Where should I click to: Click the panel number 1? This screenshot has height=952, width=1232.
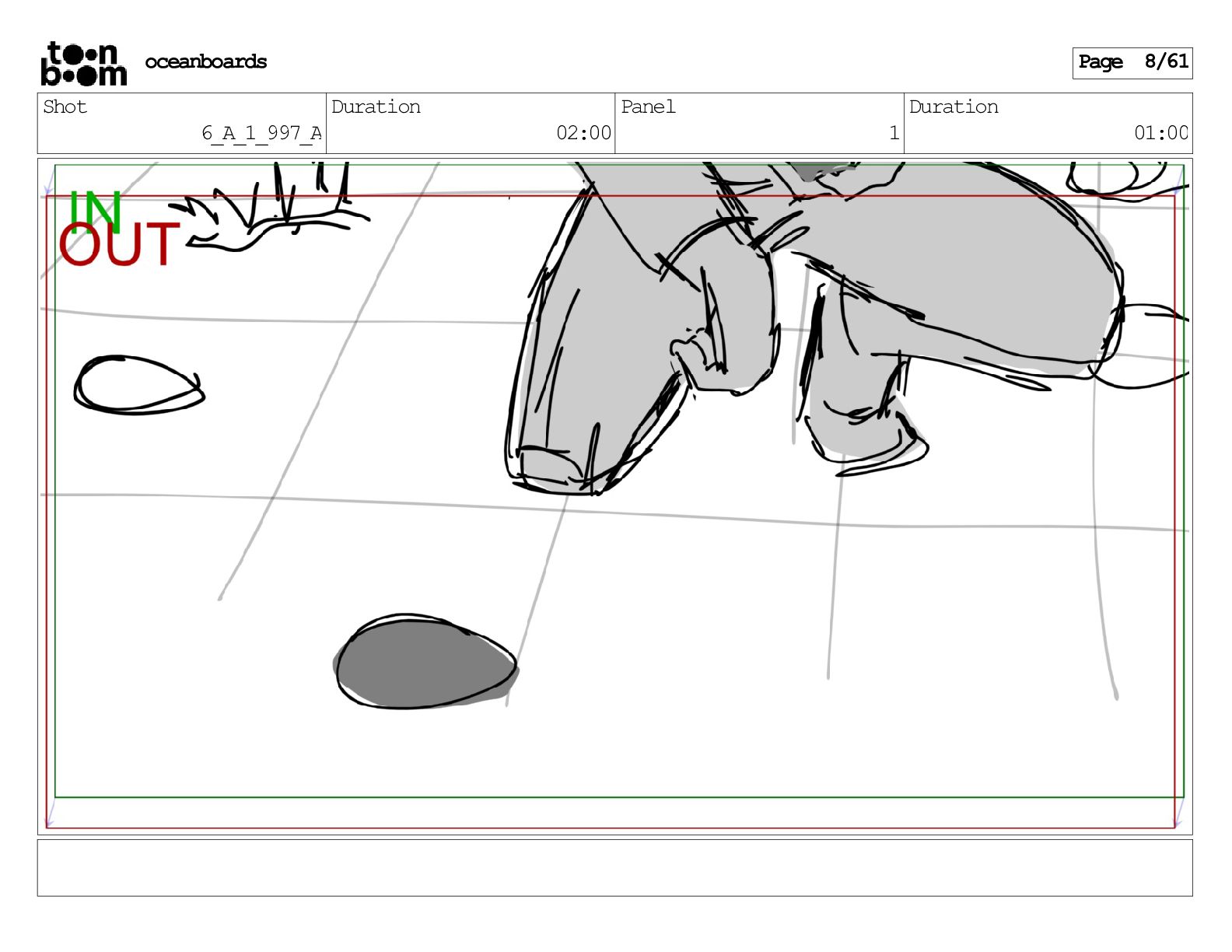pyautogui.click(x=894, y=133)
